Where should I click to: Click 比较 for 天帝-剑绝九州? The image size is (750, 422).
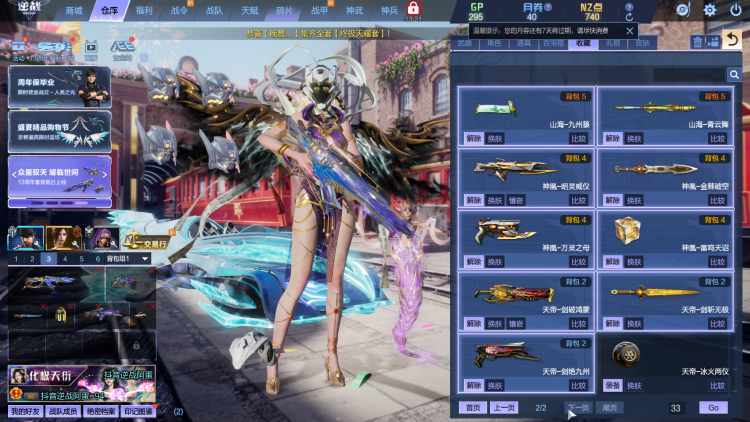[579, 385]
